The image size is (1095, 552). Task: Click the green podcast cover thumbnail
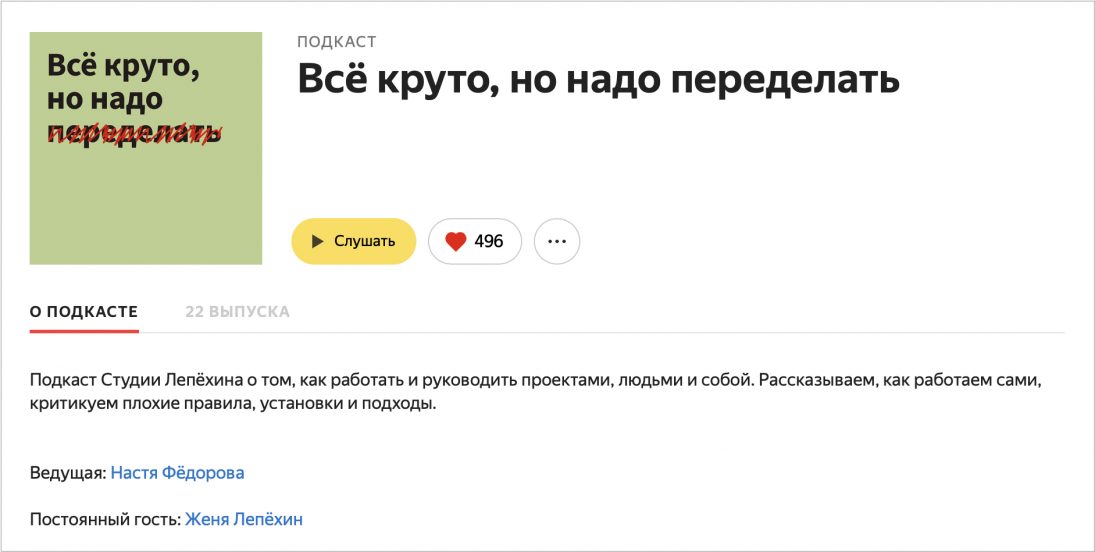[146, 200]
